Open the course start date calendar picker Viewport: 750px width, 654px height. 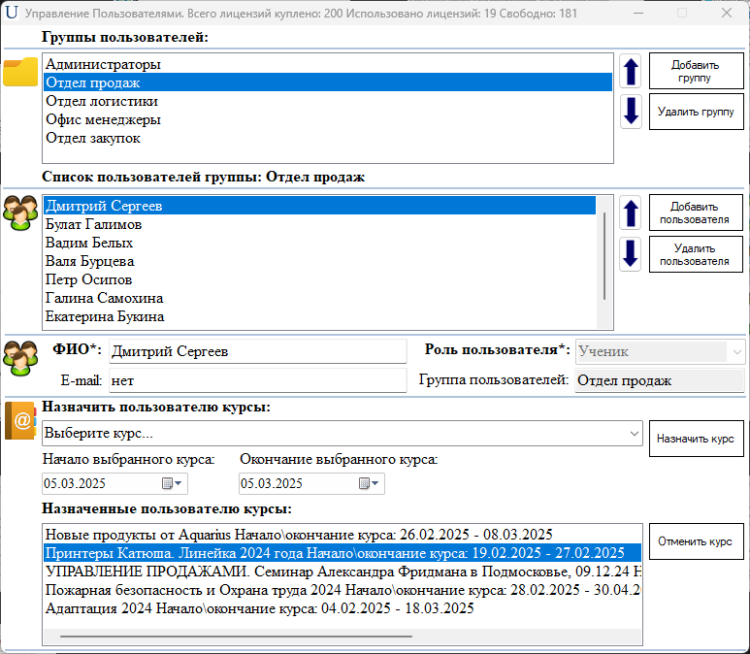(x=175, y=484)
